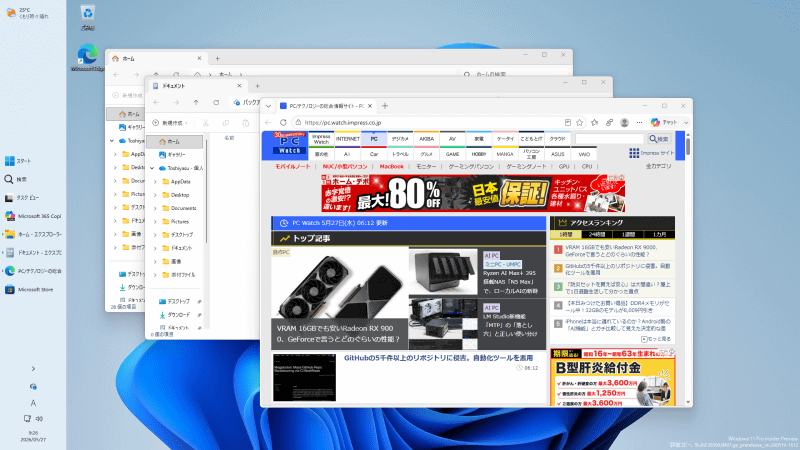800x450 pixels.
Task: Click the site 検索 button
Action: pyautogui.click(x=659, y=139)
